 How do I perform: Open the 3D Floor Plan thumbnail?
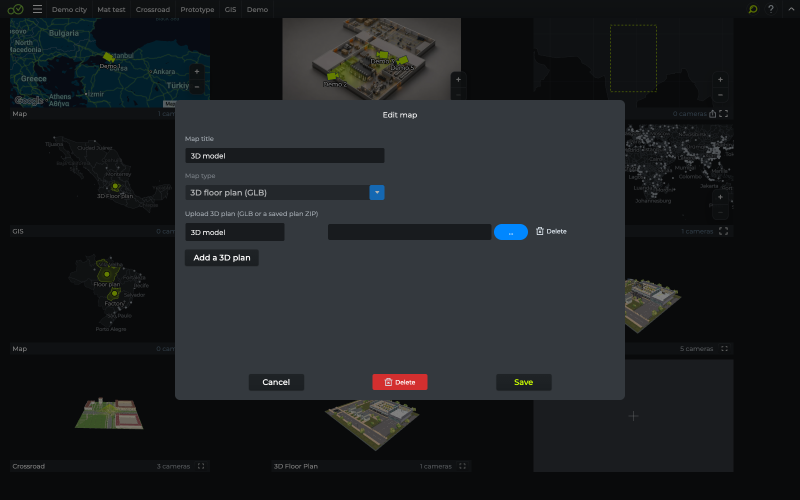[372, 424]
